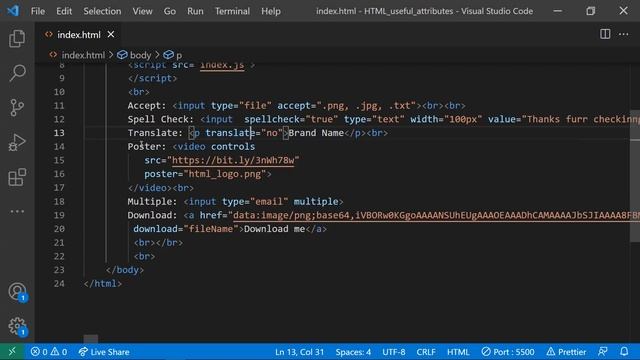Click line number 19 in gutter

59,215
